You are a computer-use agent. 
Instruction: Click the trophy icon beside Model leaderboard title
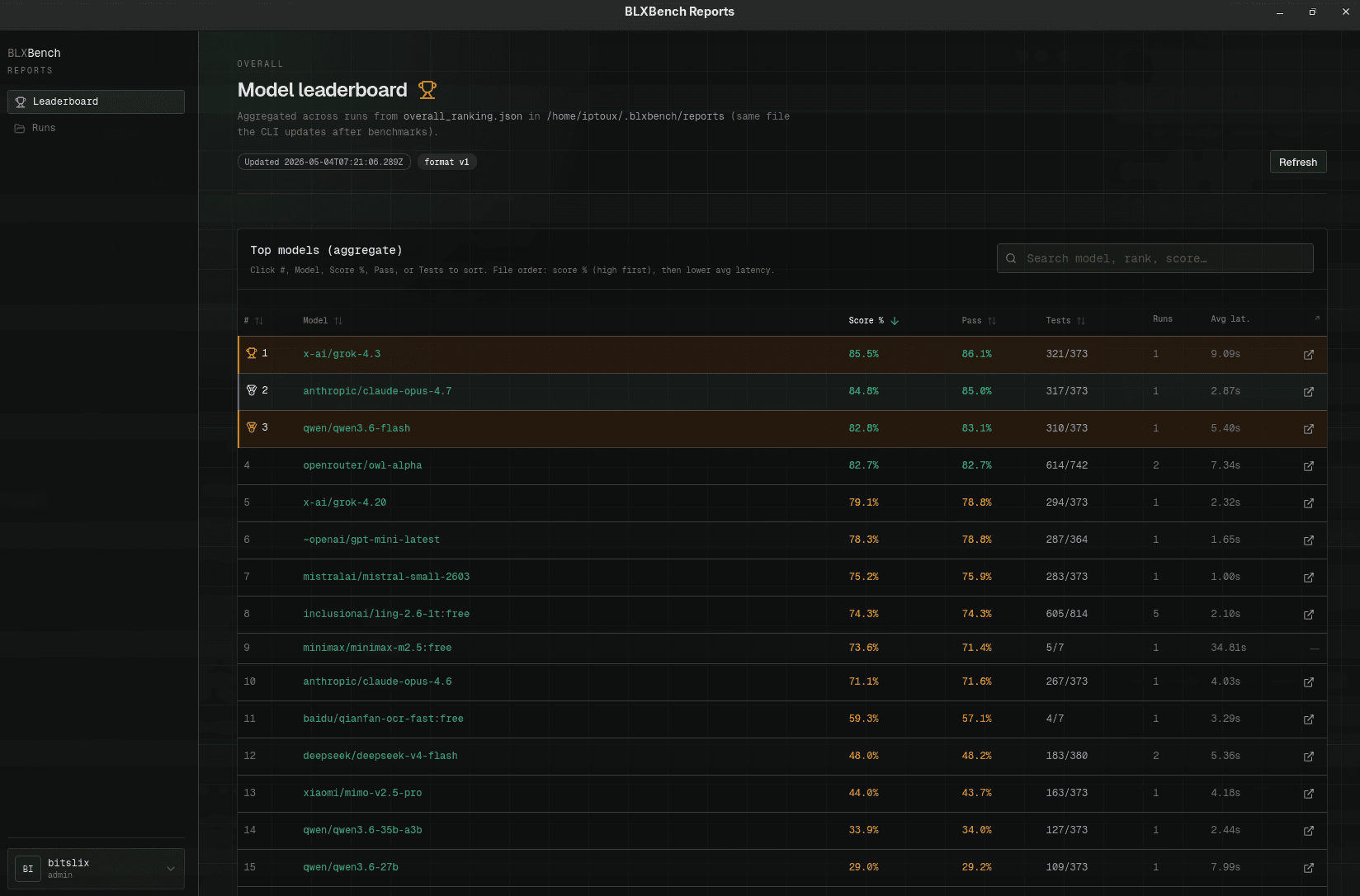[x=427, y=89]
